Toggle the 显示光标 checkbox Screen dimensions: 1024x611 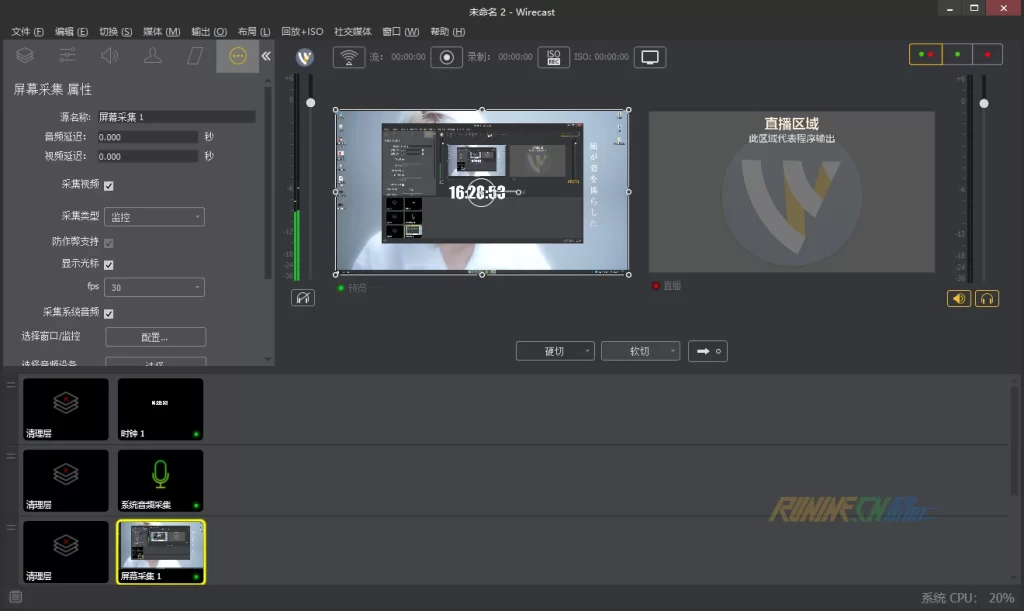pyautogui.click(x=109, y=265)
